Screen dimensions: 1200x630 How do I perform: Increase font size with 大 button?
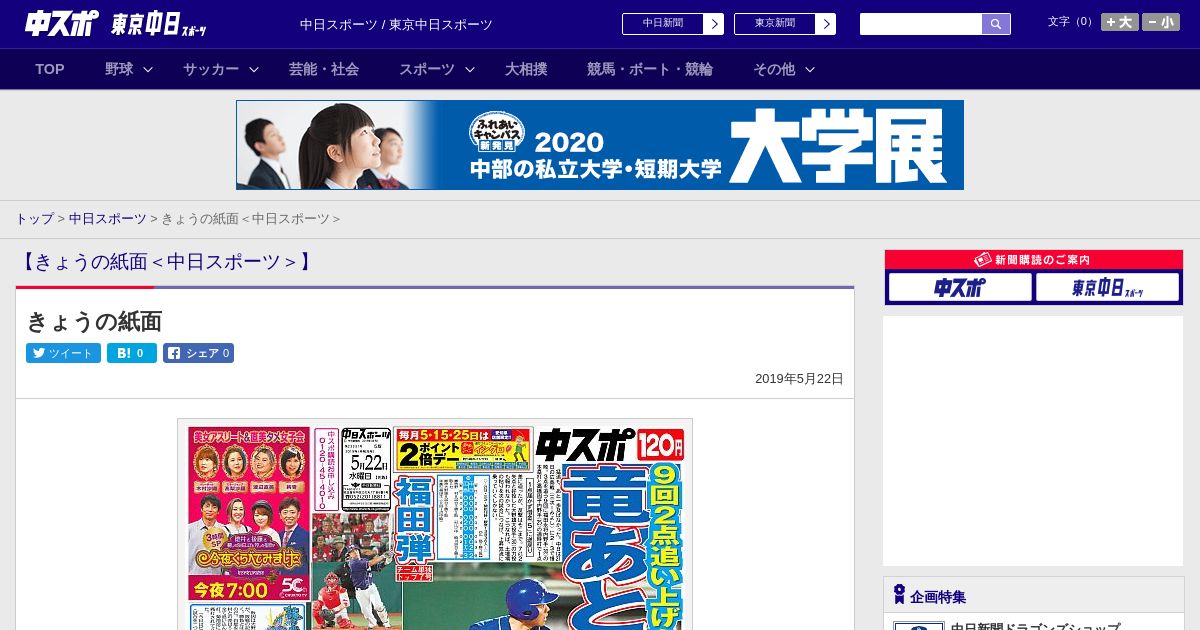tap(1120, 22)
